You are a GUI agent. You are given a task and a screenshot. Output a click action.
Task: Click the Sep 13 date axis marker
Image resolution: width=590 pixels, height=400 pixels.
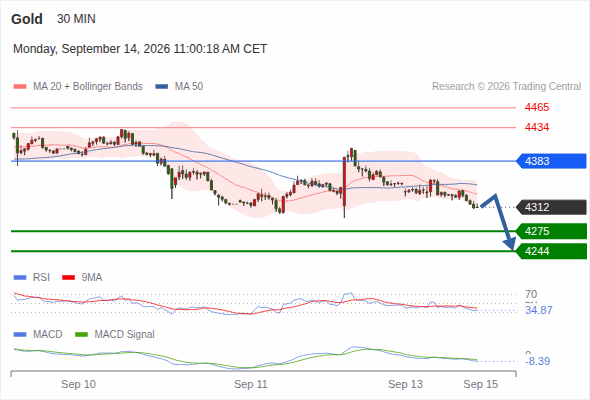click(x=405, y=384)
